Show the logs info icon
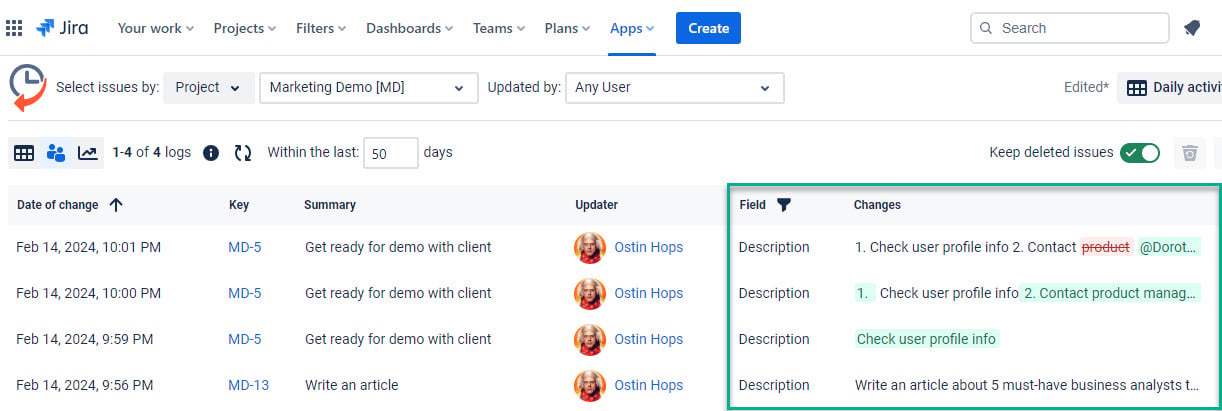1222x411 pixels. 211,153
